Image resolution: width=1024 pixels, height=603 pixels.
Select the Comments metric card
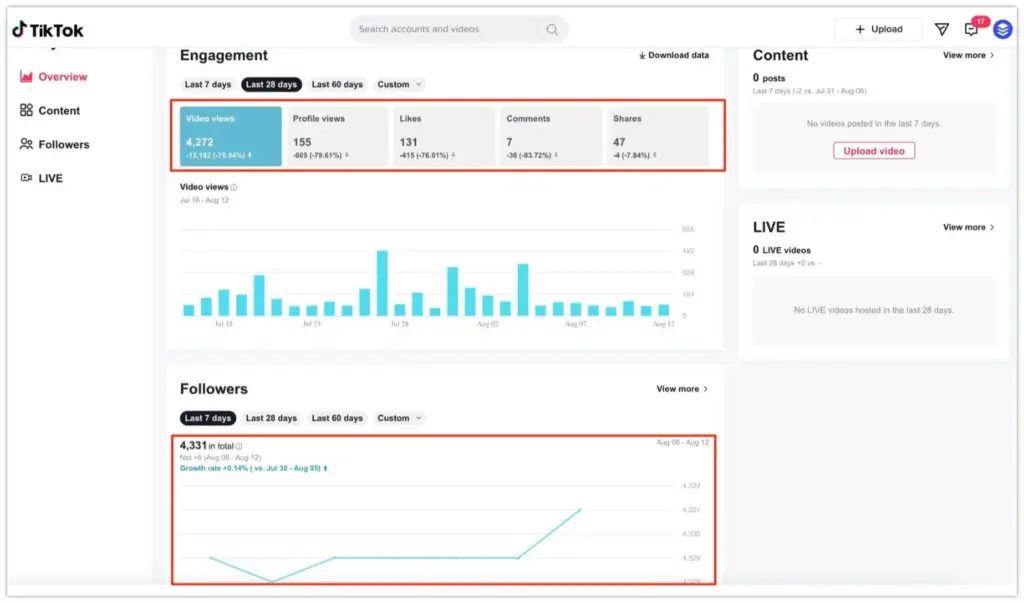click(x=551, y=136)
